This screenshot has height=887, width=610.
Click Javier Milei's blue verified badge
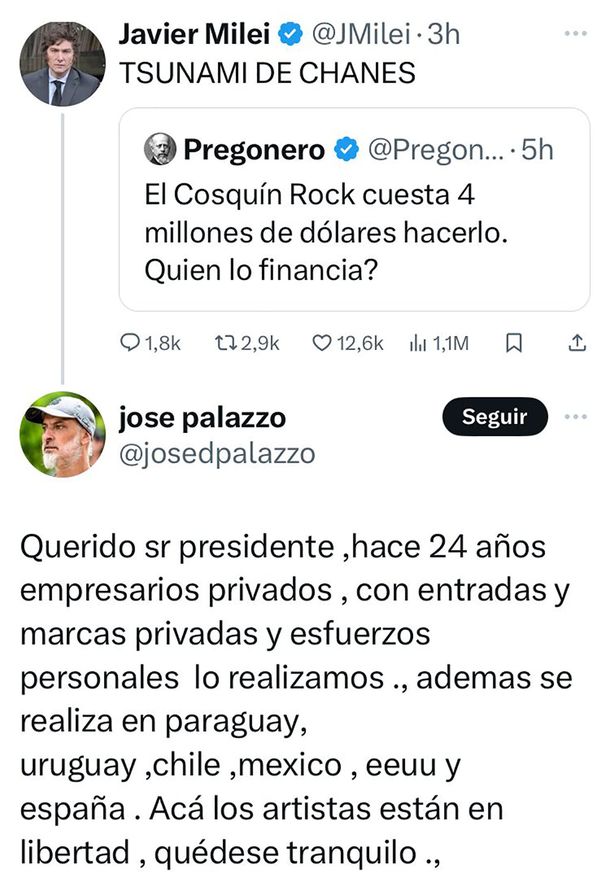coord(289,34)
